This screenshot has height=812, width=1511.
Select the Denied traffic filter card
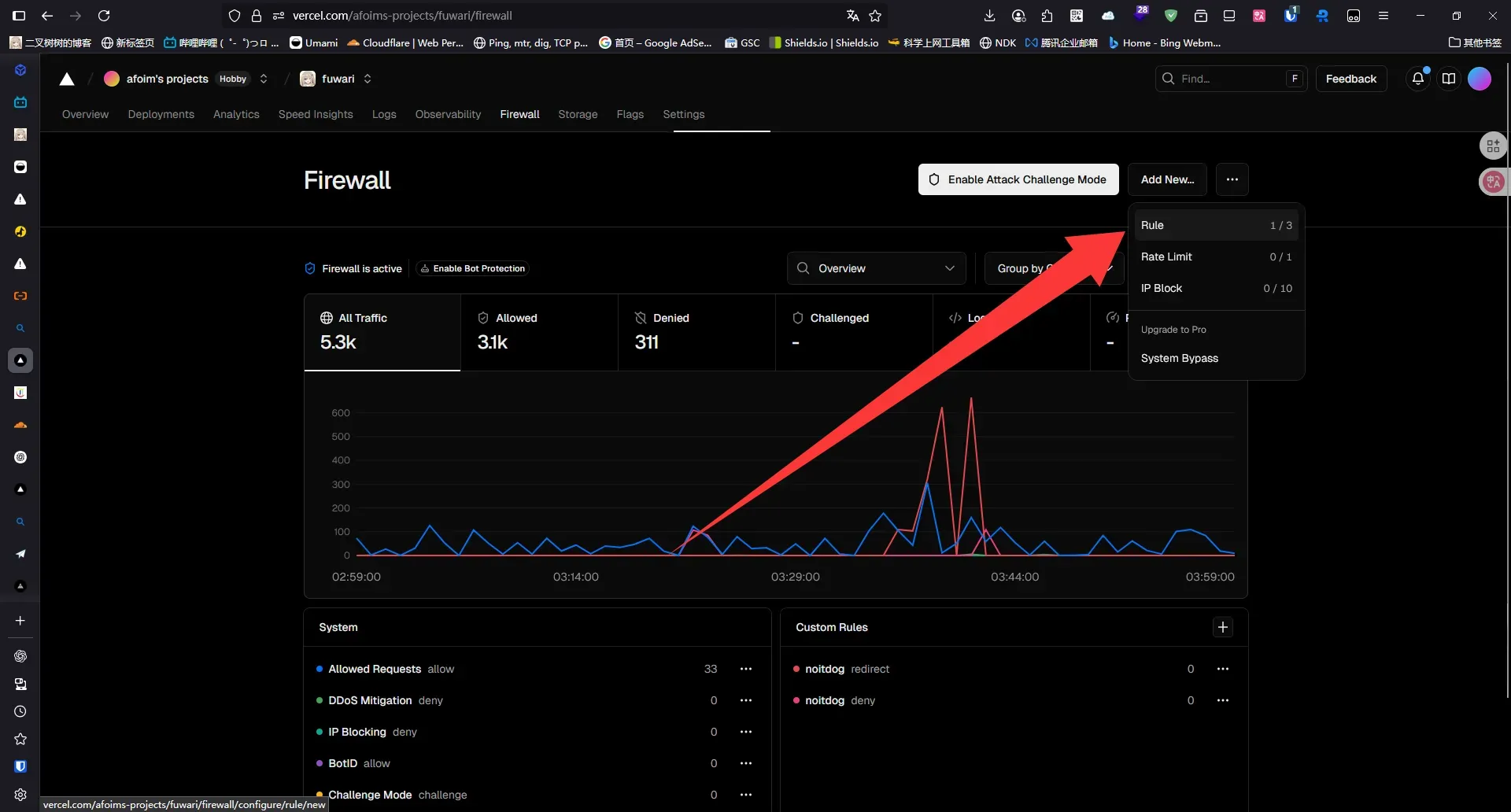coord(696,331)
